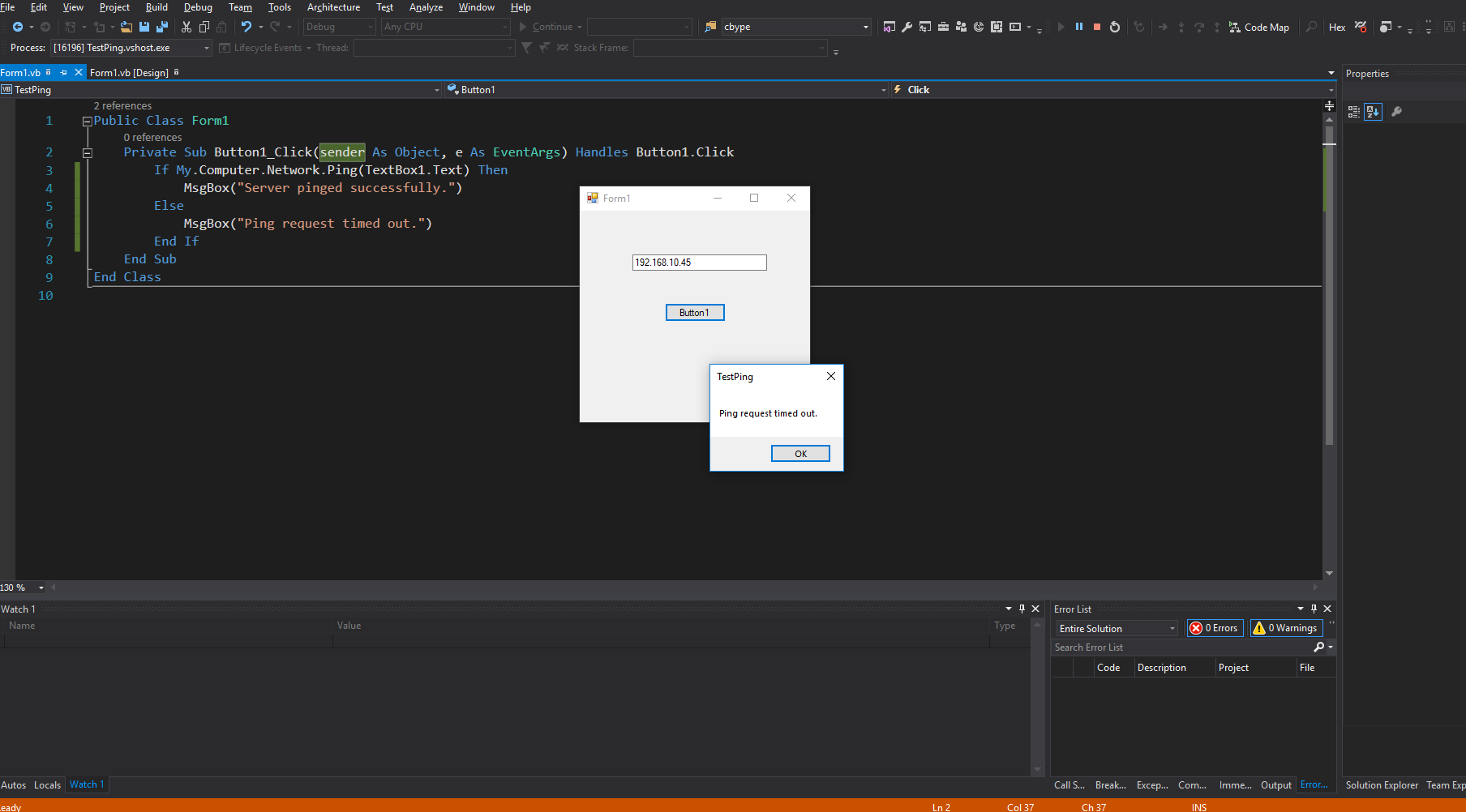Screen dimensions: 1466x812
Task: Toggle the 0 Errors filter
Action: (x=1215, y=628)
